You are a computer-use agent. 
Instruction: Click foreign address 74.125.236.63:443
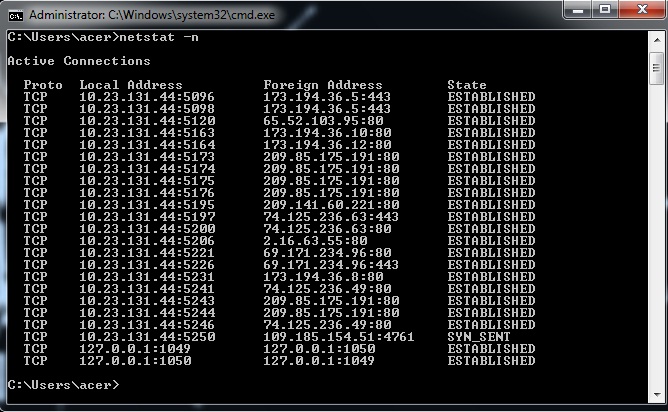331,216
